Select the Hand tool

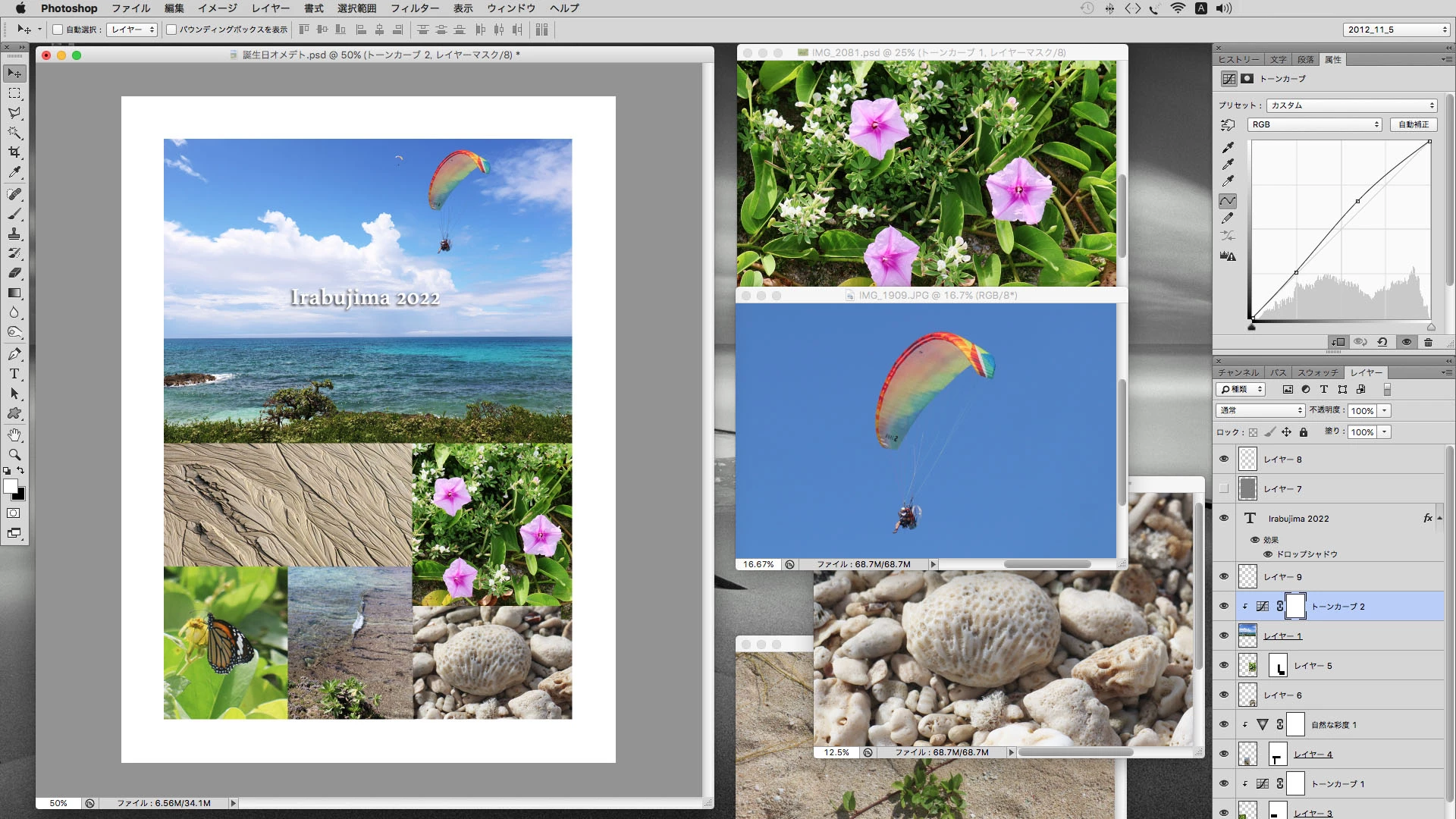pos(14,435)
